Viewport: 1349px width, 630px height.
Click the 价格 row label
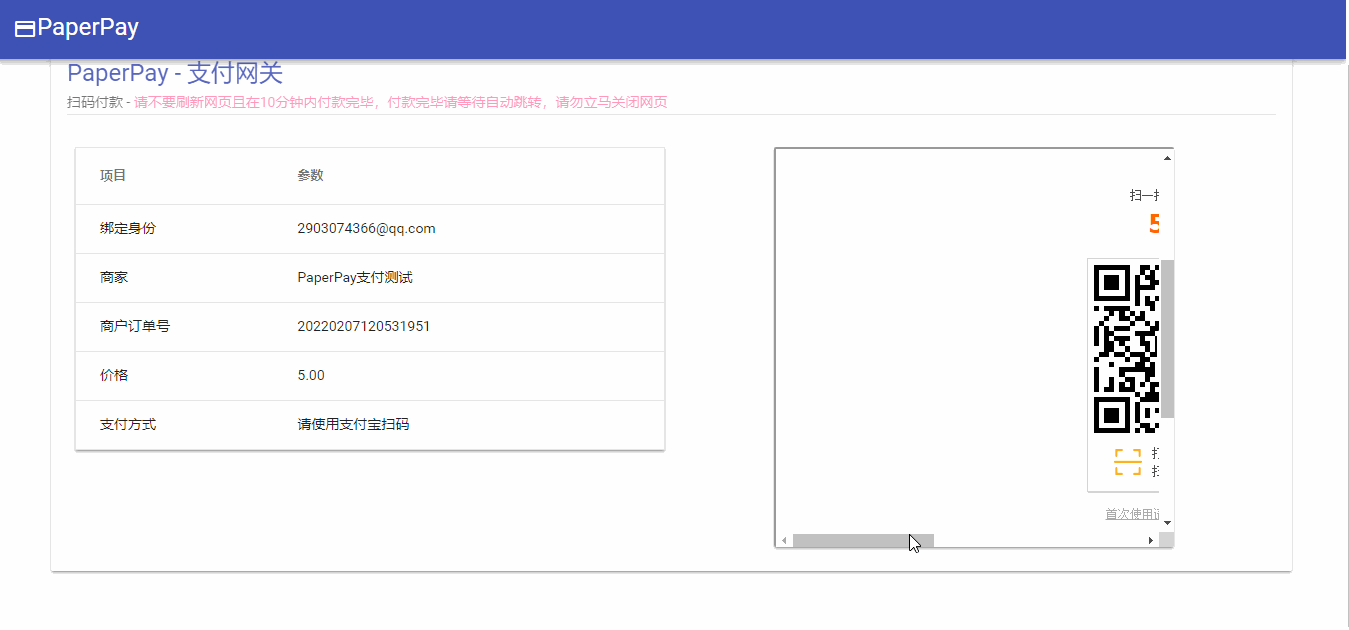tap(114, 375)
